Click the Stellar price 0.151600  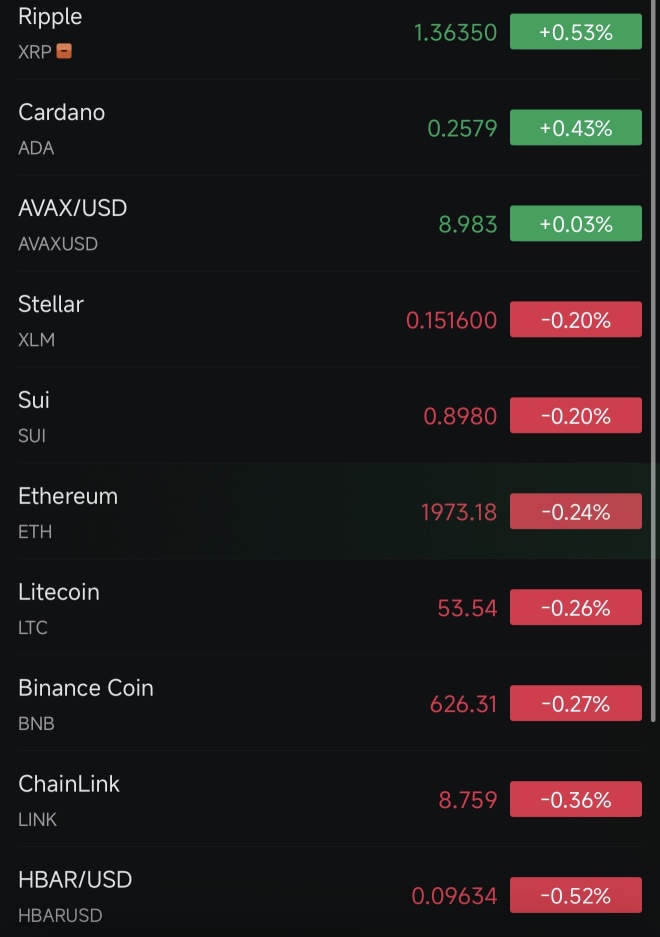(x=451, y=320)
